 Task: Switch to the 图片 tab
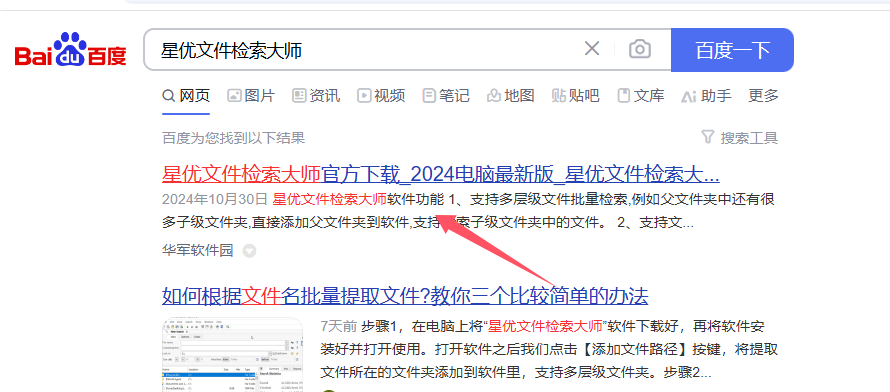tap(251, 96)
